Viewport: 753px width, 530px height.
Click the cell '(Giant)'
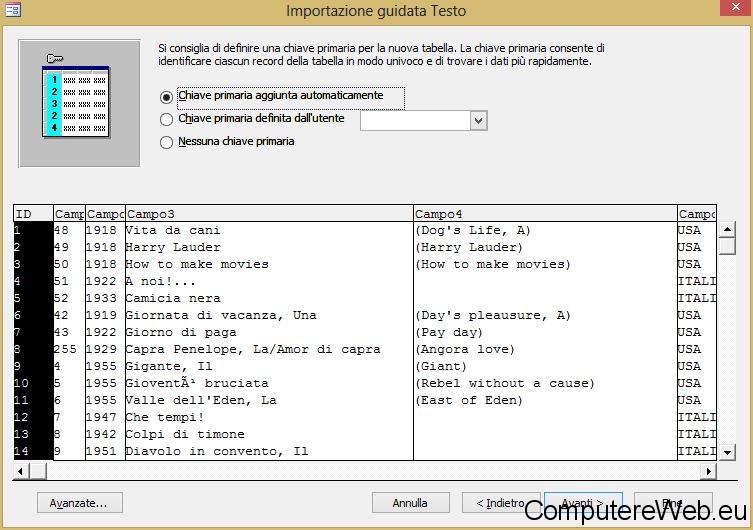coord(546,366)
